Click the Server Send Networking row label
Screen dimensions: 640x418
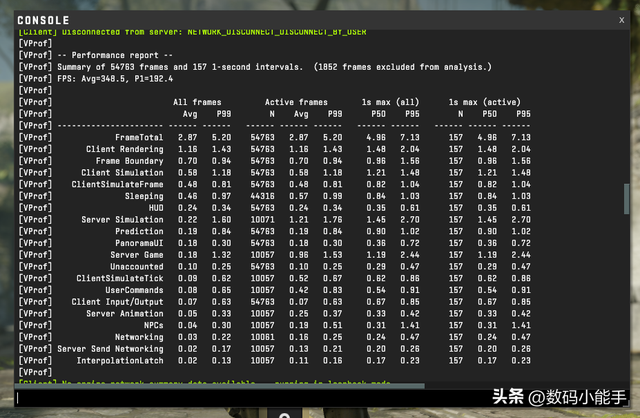110,349
